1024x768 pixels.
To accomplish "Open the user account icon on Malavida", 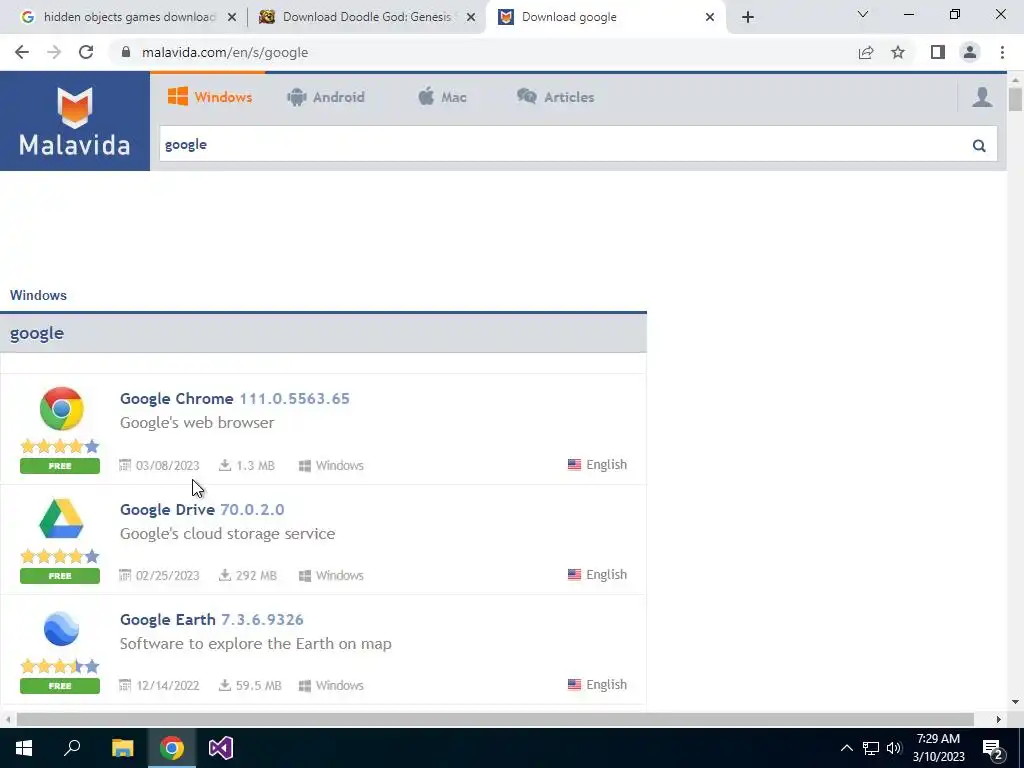I will 982,97.
